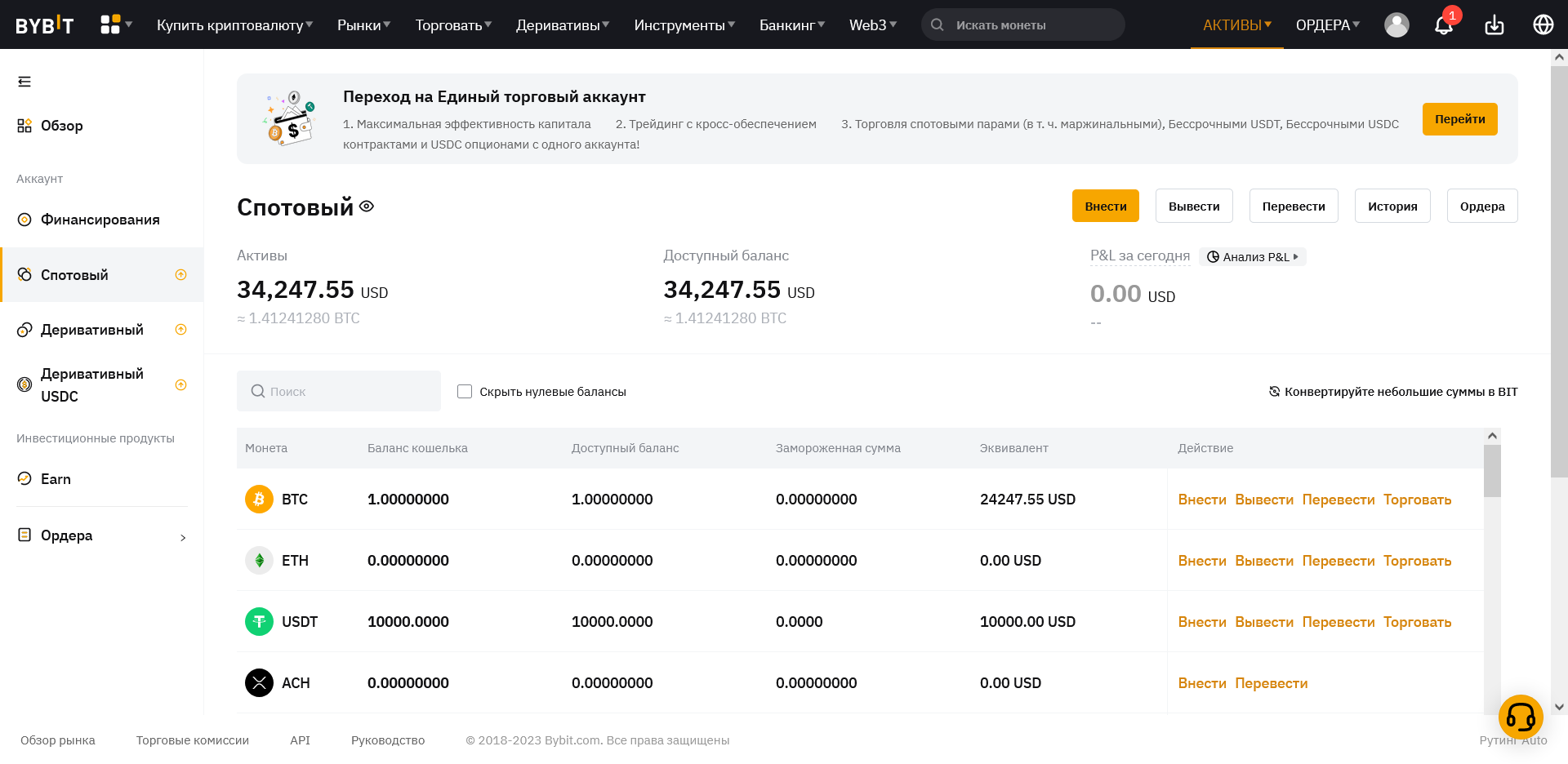Screen dimensions: 1568x764
Task: Click the download app icon
Action: coord(1494,25)
